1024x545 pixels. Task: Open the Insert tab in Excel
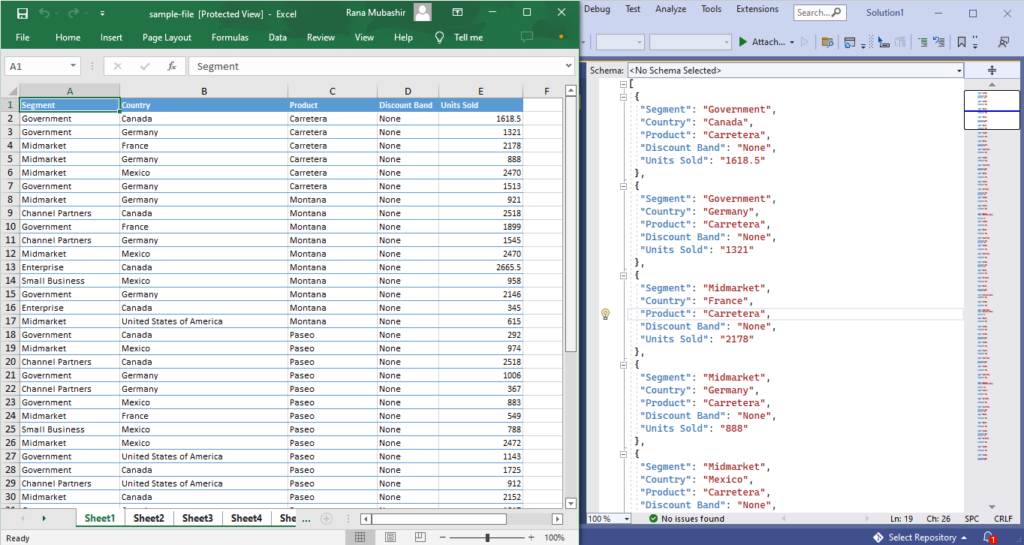coord(111,37)
